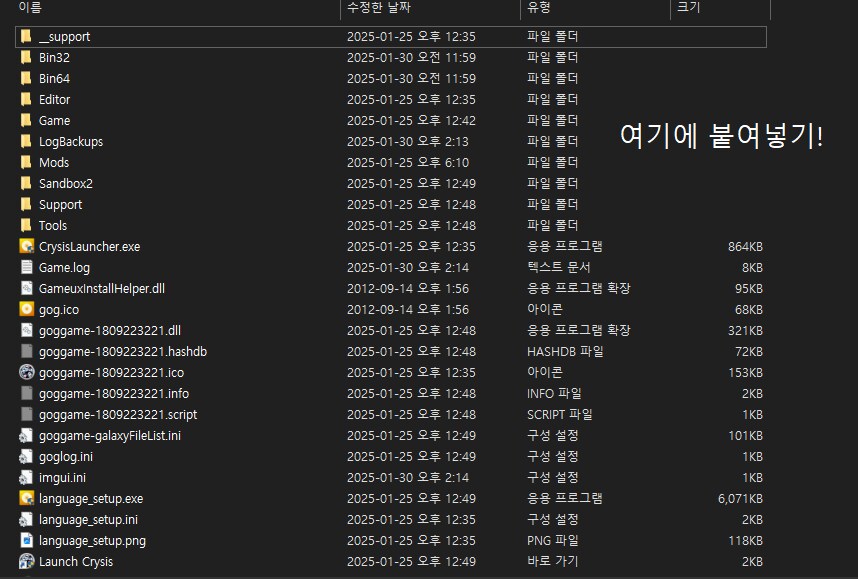The width and height of the screenshot is (858, 579).
Task: Click the Bin32 folder icon
Action: pyautogui.click(x=26, y=57)
